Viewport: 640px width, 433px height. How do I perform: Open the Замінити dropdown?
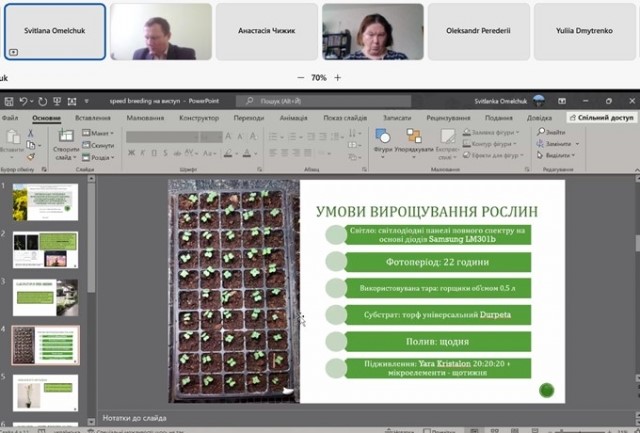point(556,144)
